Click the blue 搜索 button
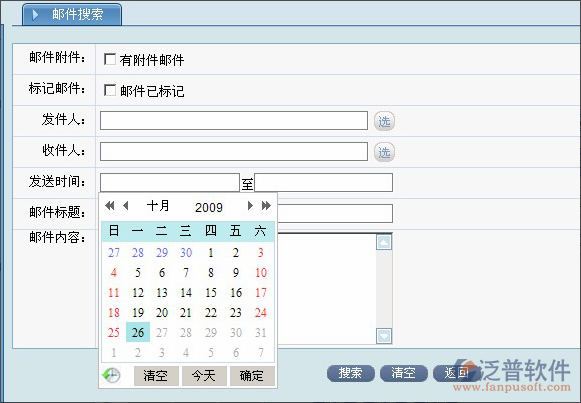581x403 pixels. pyautogui.click(x=351, y=373)
